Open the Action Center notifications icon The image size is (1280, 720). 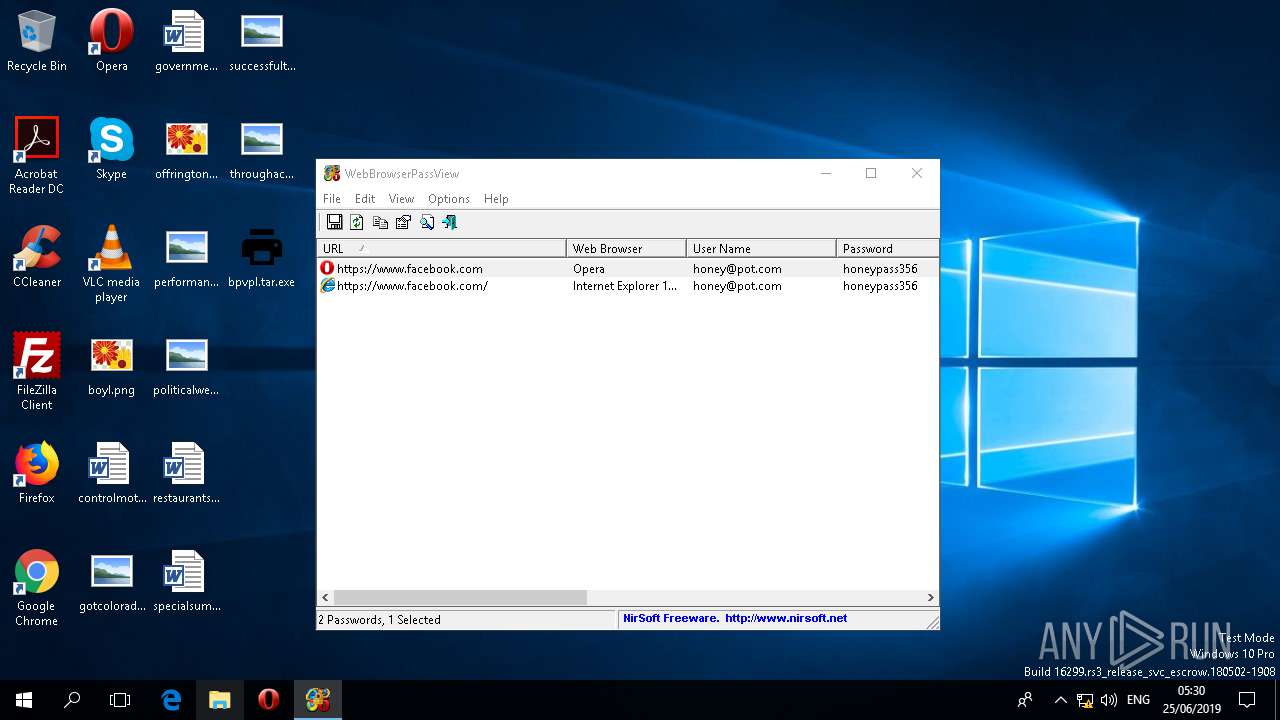(x=1247, y=700)
